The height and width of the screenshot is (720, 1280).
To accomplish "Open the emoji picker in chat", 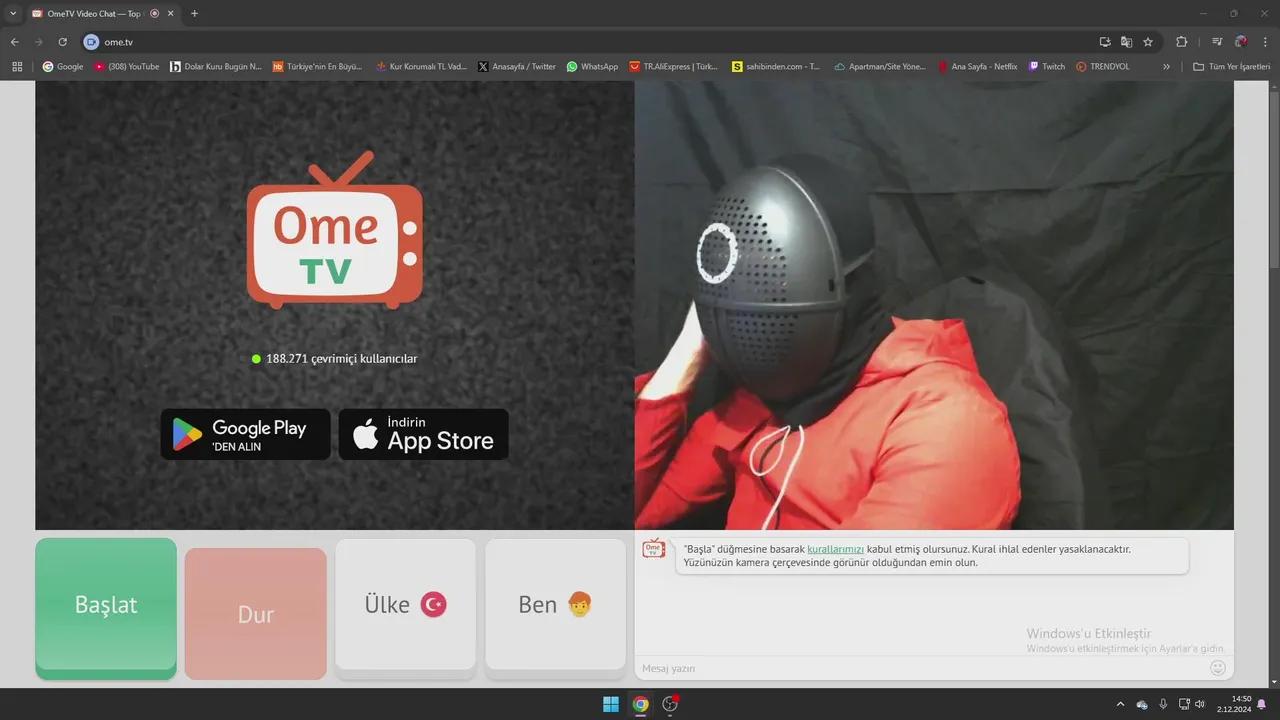I will pos(1218,667).
